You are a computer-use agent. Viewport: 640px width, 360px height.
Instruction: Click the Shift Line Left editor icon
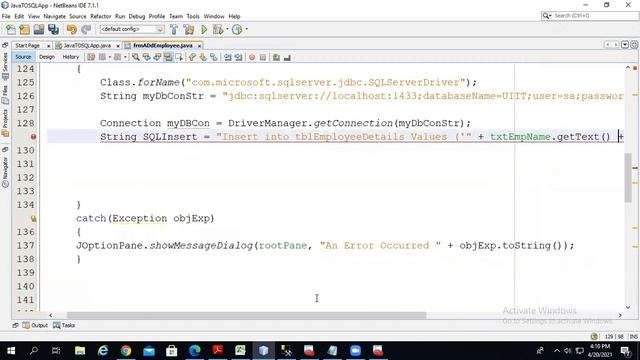pos(227,58)
